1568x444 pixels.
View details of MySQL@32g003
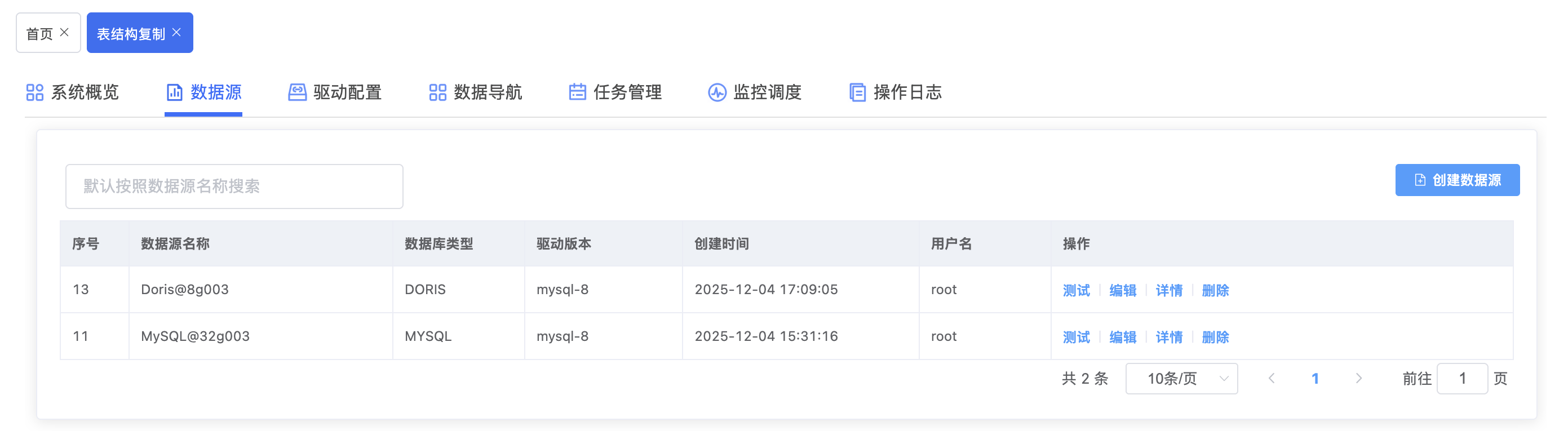1168,337
